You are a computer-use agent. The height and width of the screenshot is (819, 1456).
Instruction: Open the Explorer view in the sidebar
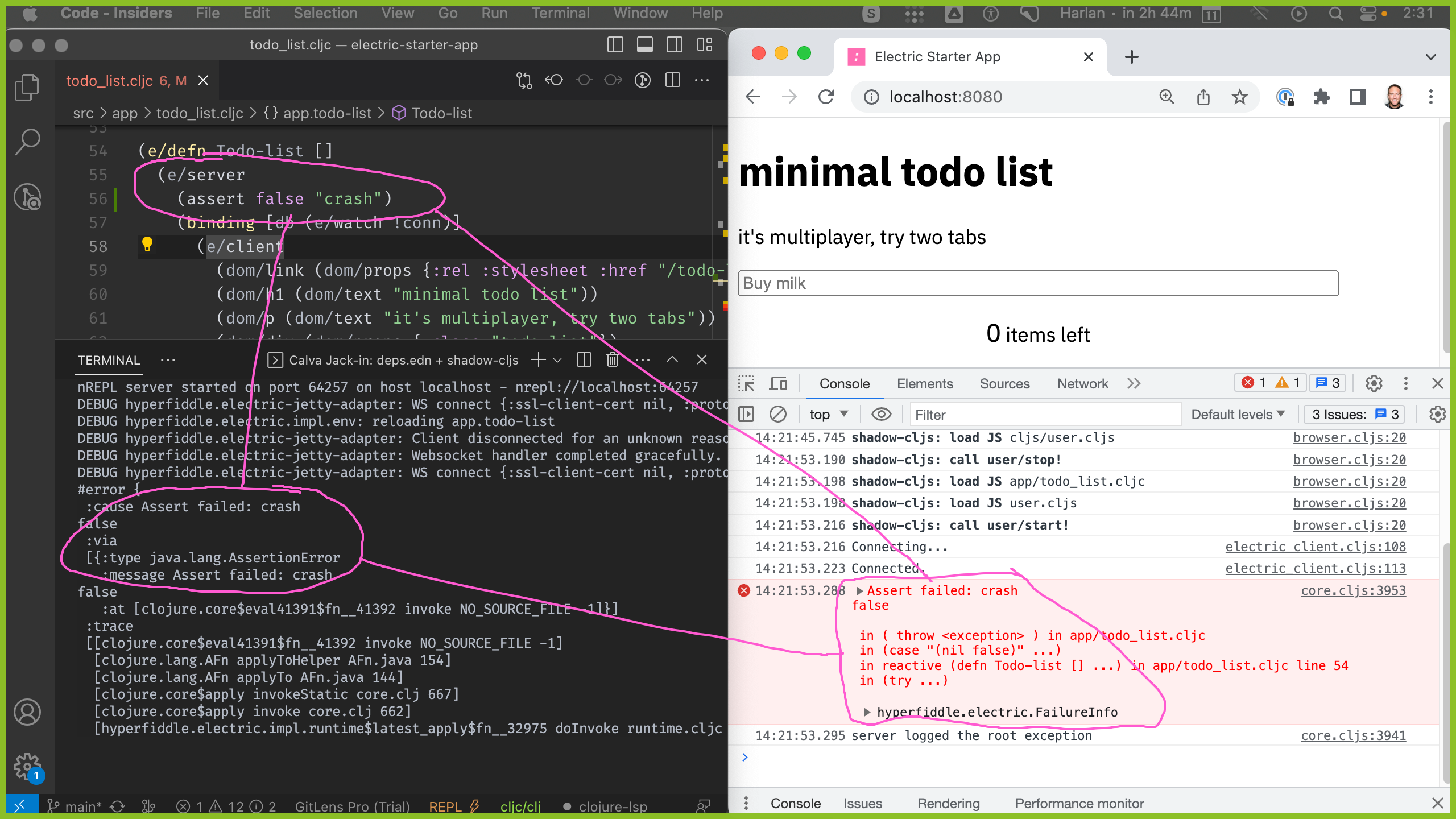27,87
